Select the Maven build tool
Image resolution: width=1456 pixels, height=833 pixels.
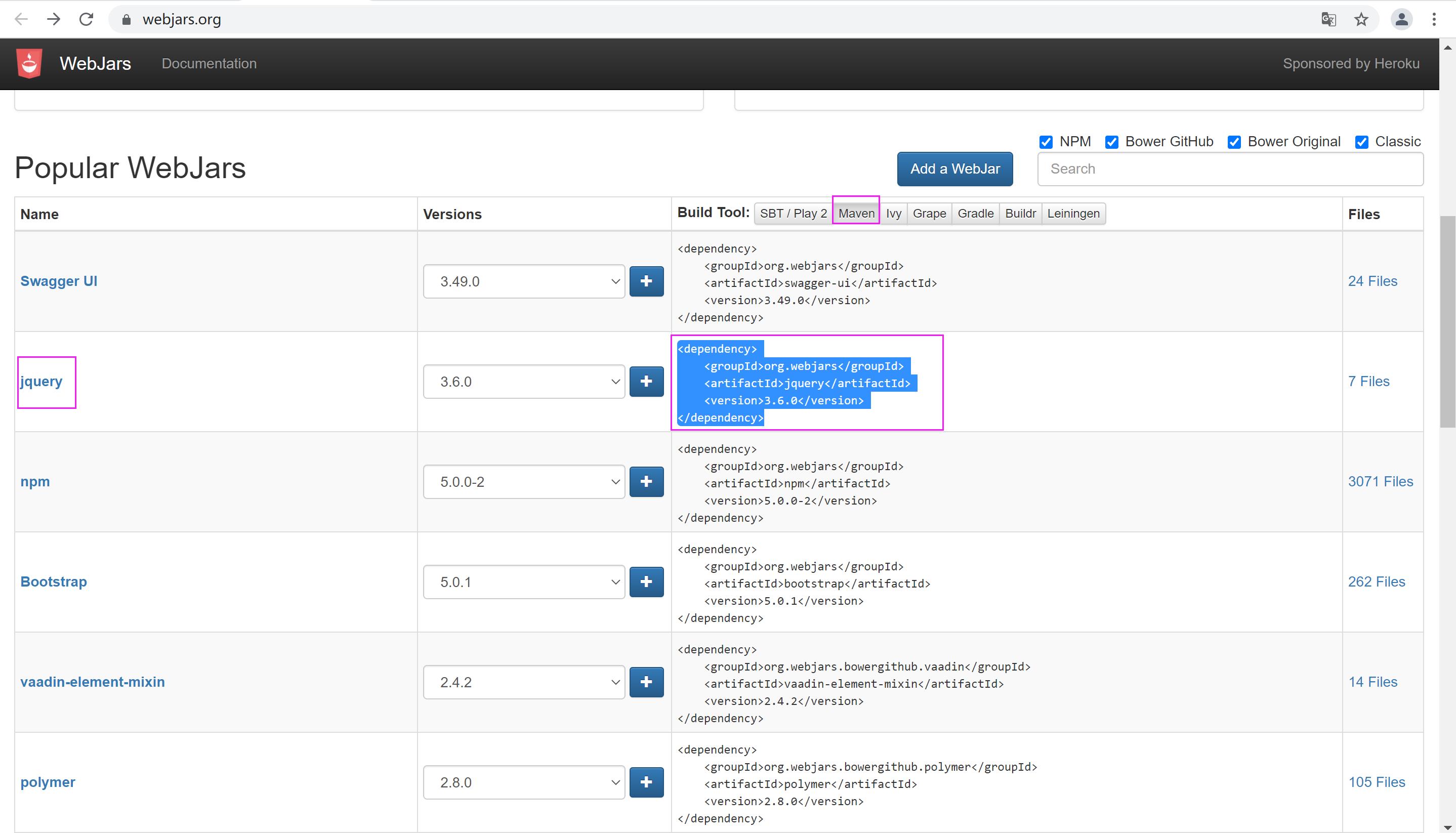856,214
